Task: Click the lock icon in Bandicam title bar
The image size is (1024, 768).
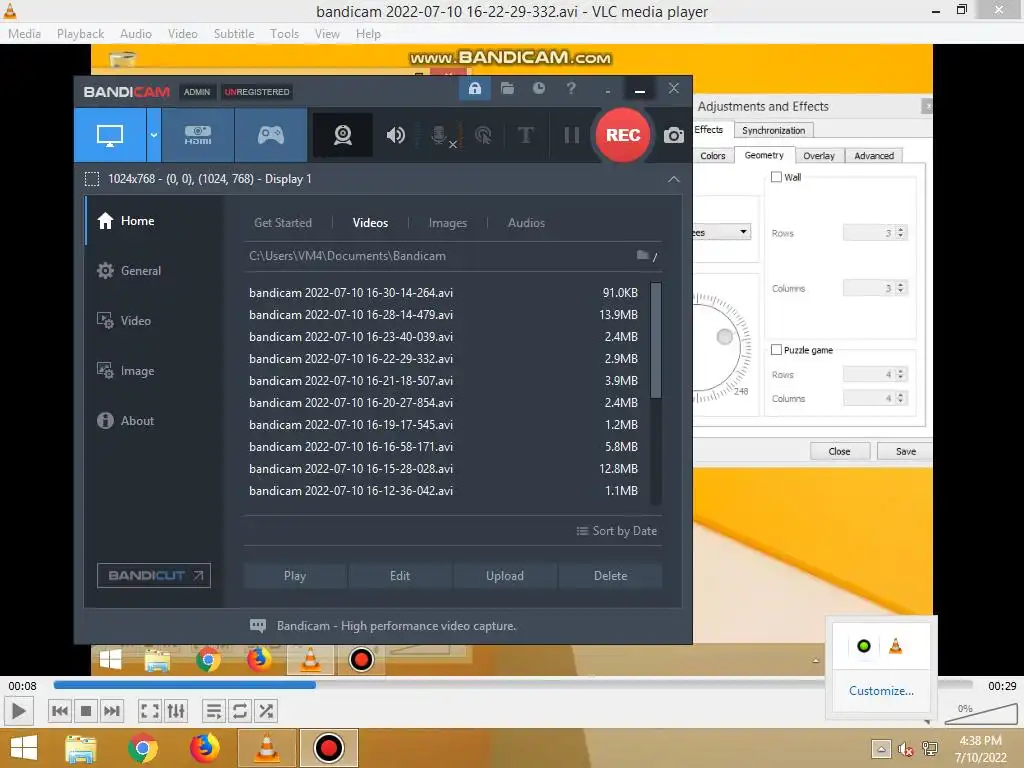Action: point(475,88)
